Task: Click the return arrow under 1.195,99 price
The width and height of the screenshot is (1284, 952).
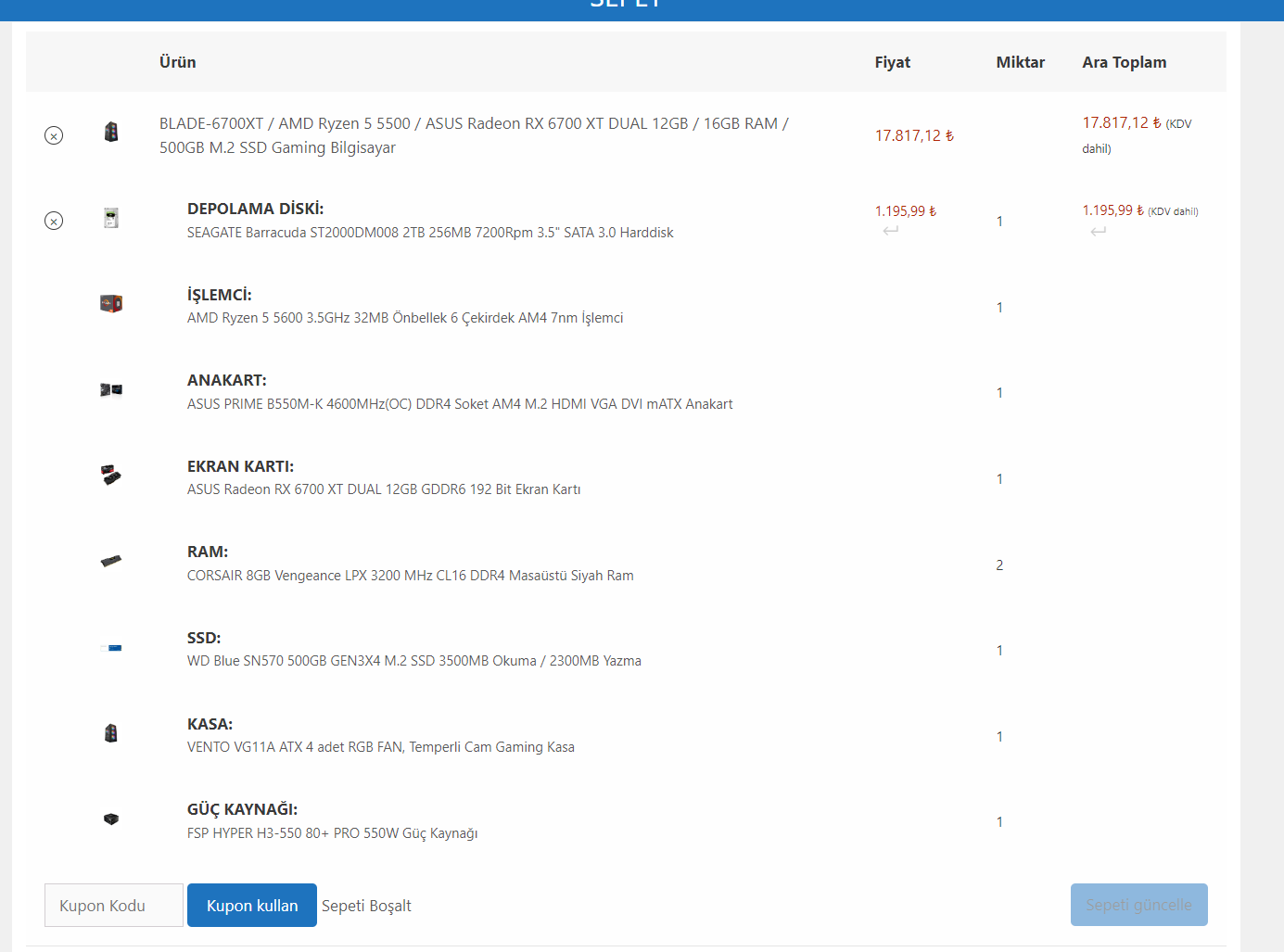Action: (890, 231)
